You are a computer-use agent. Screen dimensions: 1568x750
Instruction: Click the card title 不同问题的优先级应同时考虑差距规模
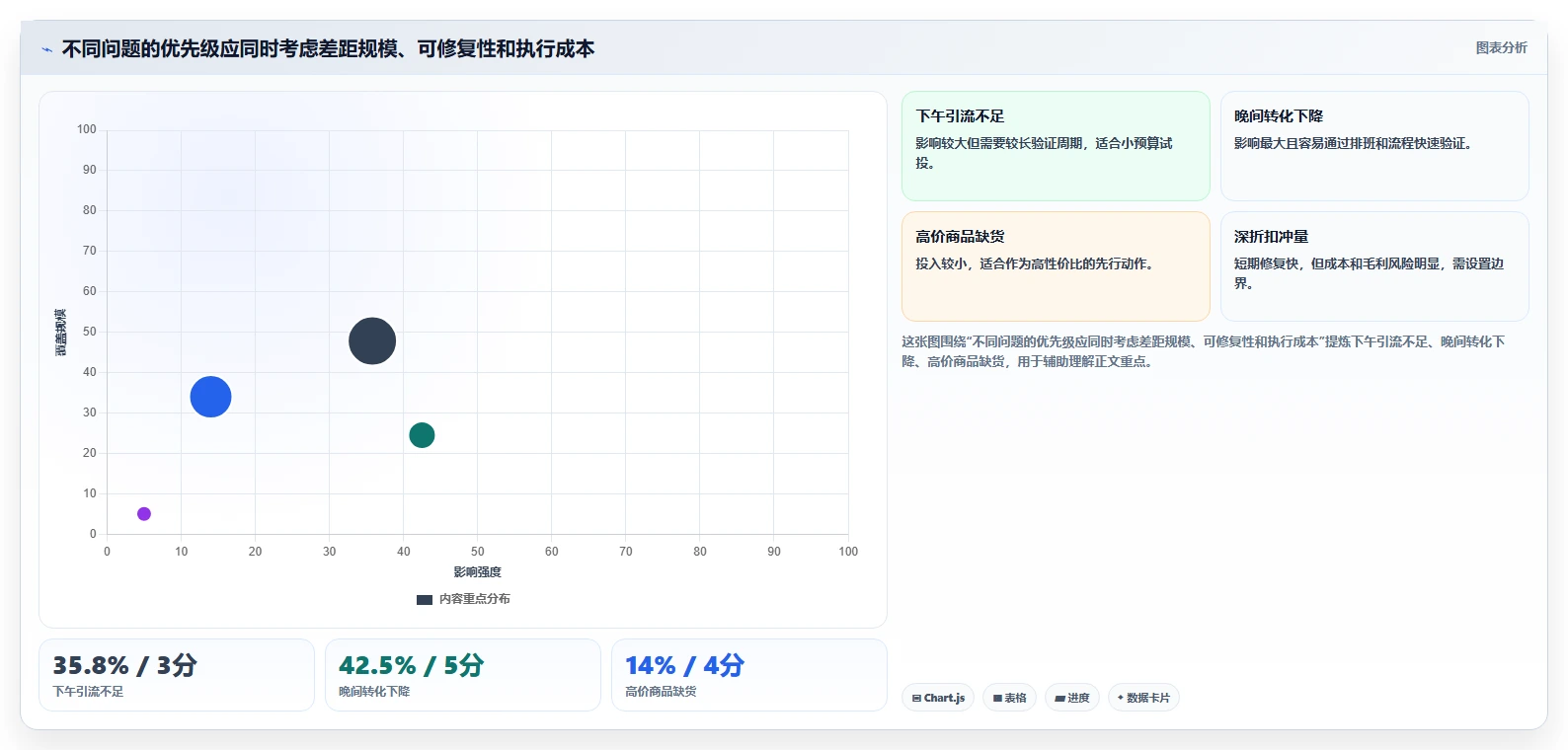click(328, 48)
